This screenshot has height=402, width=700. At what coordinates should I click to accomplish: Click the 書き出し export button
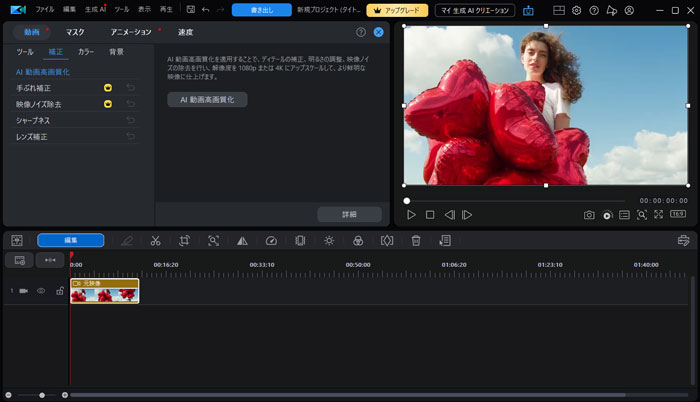(262, 10)
